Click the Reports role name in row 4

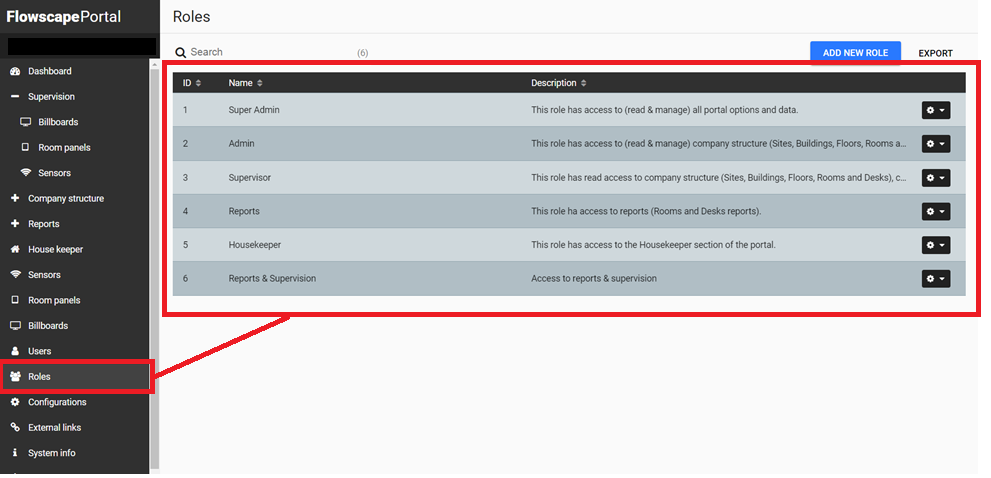coord(244,211)
